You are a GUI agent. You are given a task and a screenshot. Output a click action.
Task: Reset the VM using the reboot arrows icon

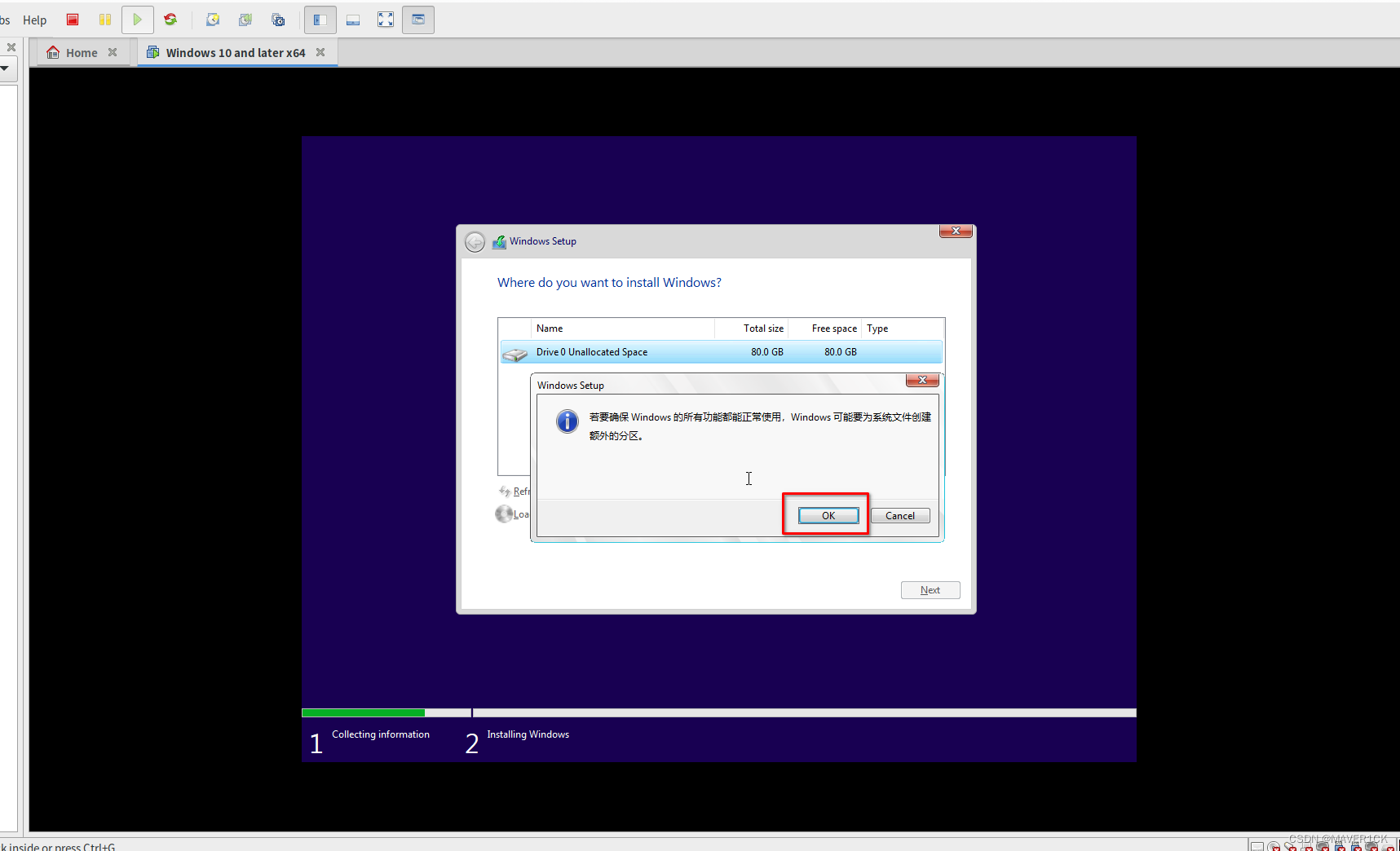170,20
